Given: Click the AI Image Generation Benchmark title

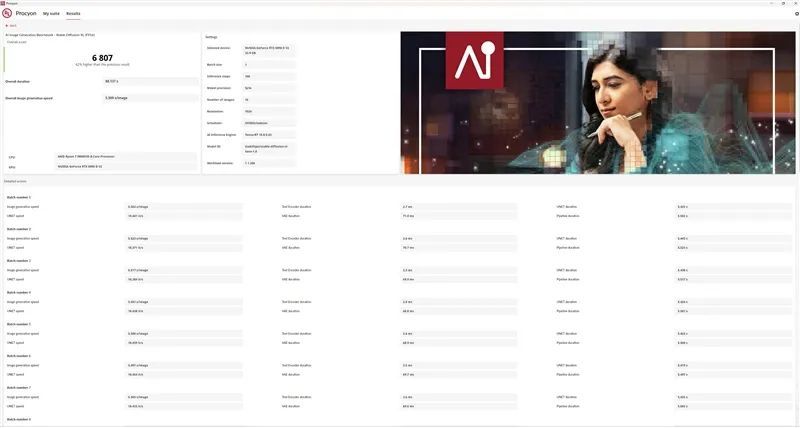Looking at the screenshot, I should tap(50, 35).
